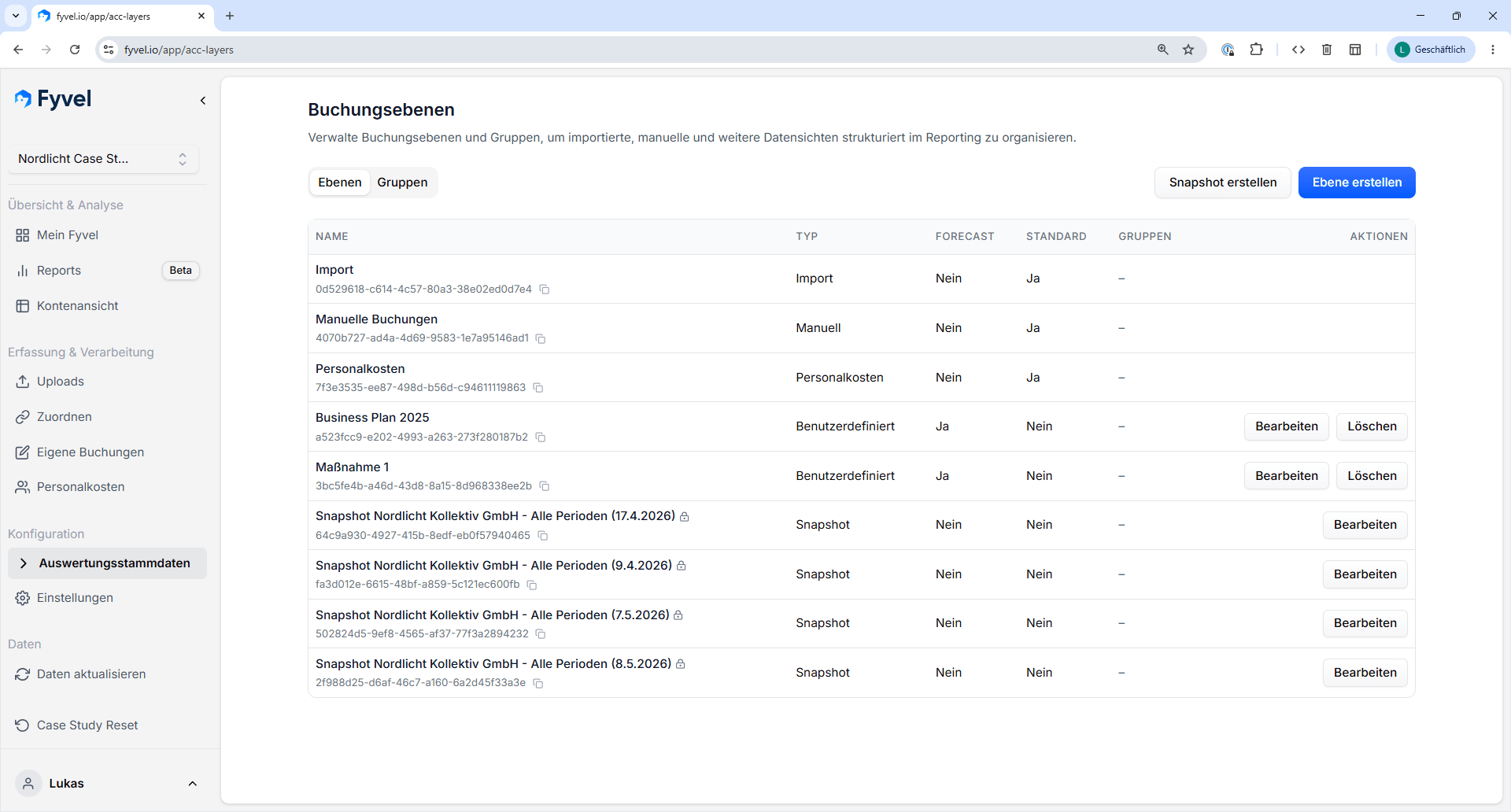
Task: Click lock icon on snapshot 7.5.2026
Action: coord(678,615)
